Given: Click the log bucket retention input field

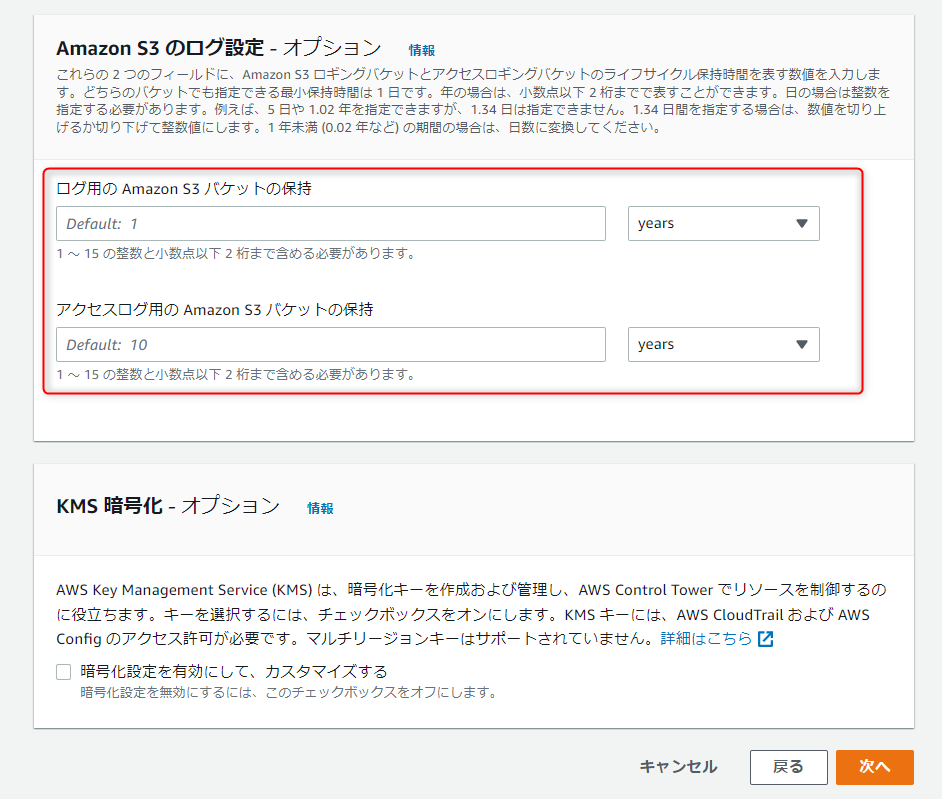Looking at the screenshot, I should (x=331, y=223).
